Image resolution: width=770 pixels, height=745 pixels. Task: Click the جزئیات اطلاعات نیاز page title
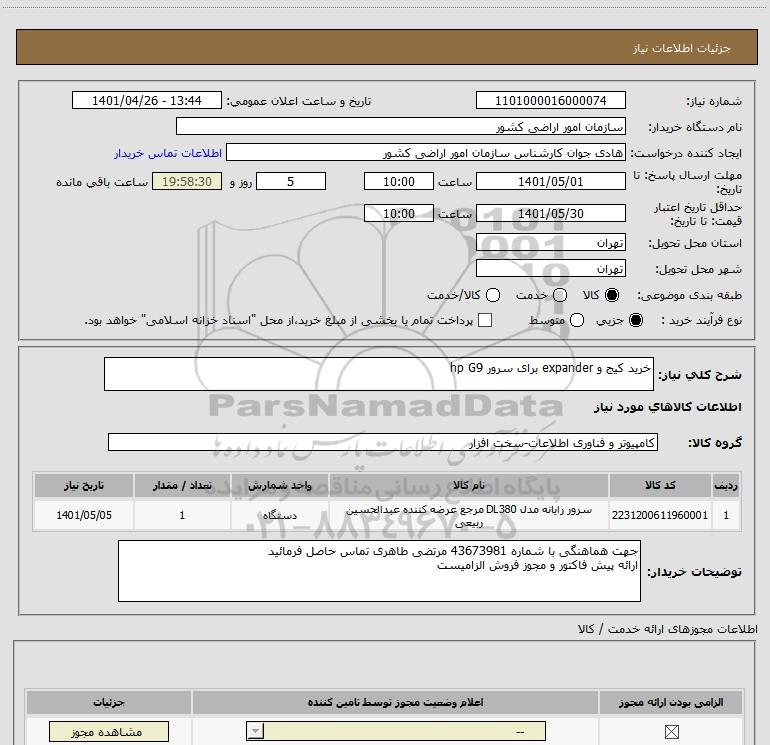682,48
